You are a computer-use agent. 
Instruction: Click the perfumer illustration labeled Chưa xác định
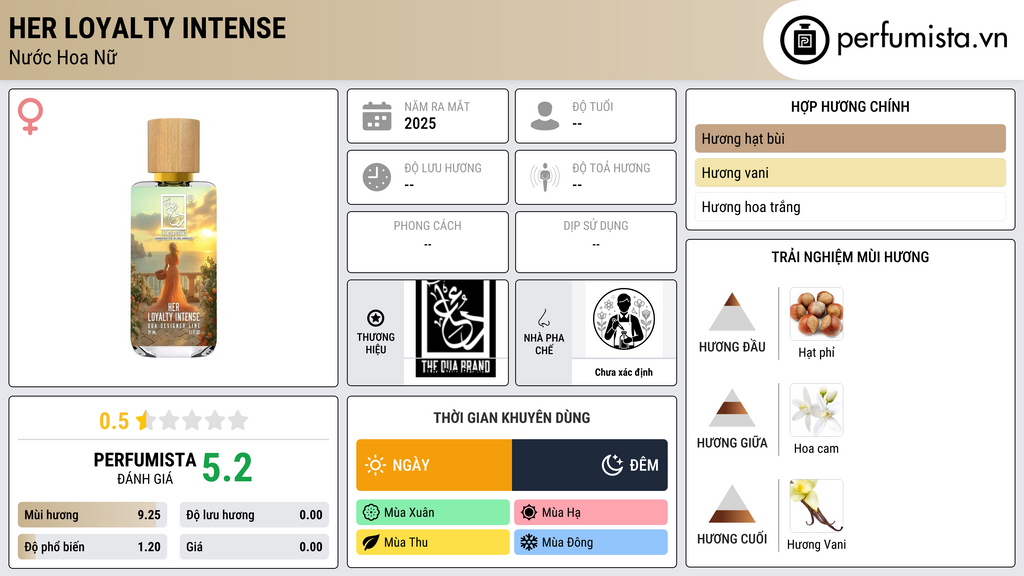pyautogui.click(x=624, y=319)
